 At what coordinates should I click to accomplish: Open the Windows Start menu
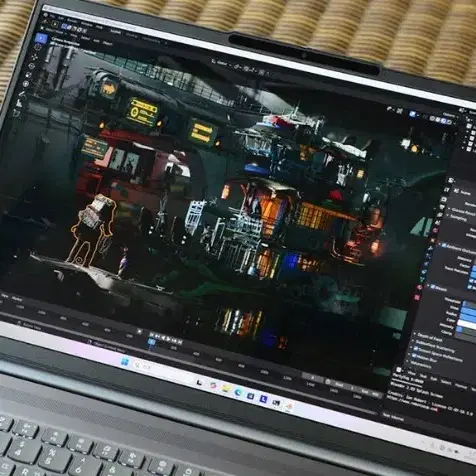[x=125, y=361]
